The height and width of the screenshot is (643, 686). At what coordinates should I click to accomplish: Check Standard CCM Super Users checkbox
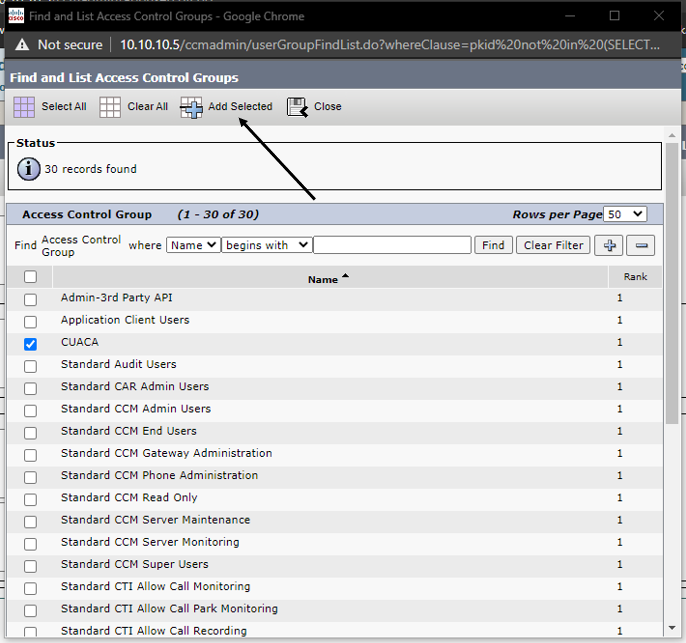pos(30,566)
